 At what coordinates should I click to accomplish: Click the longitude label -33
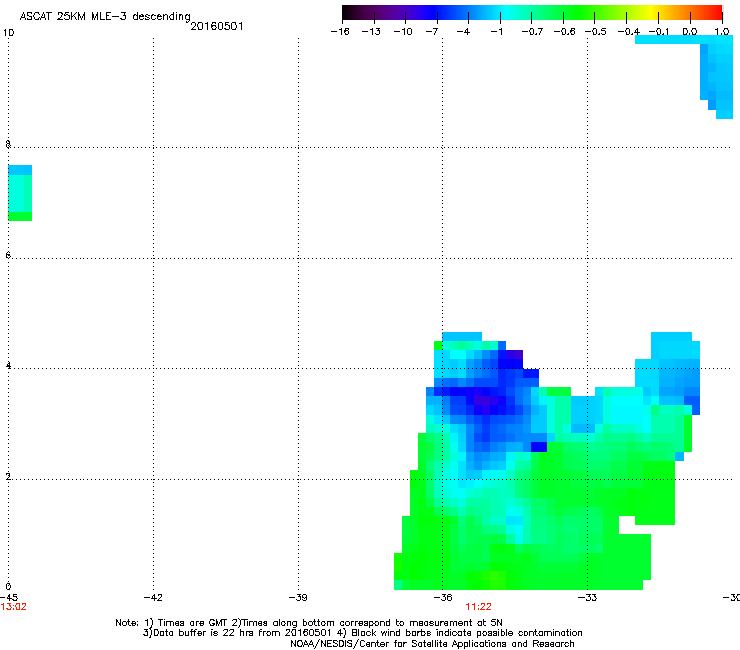coord(588,597)
